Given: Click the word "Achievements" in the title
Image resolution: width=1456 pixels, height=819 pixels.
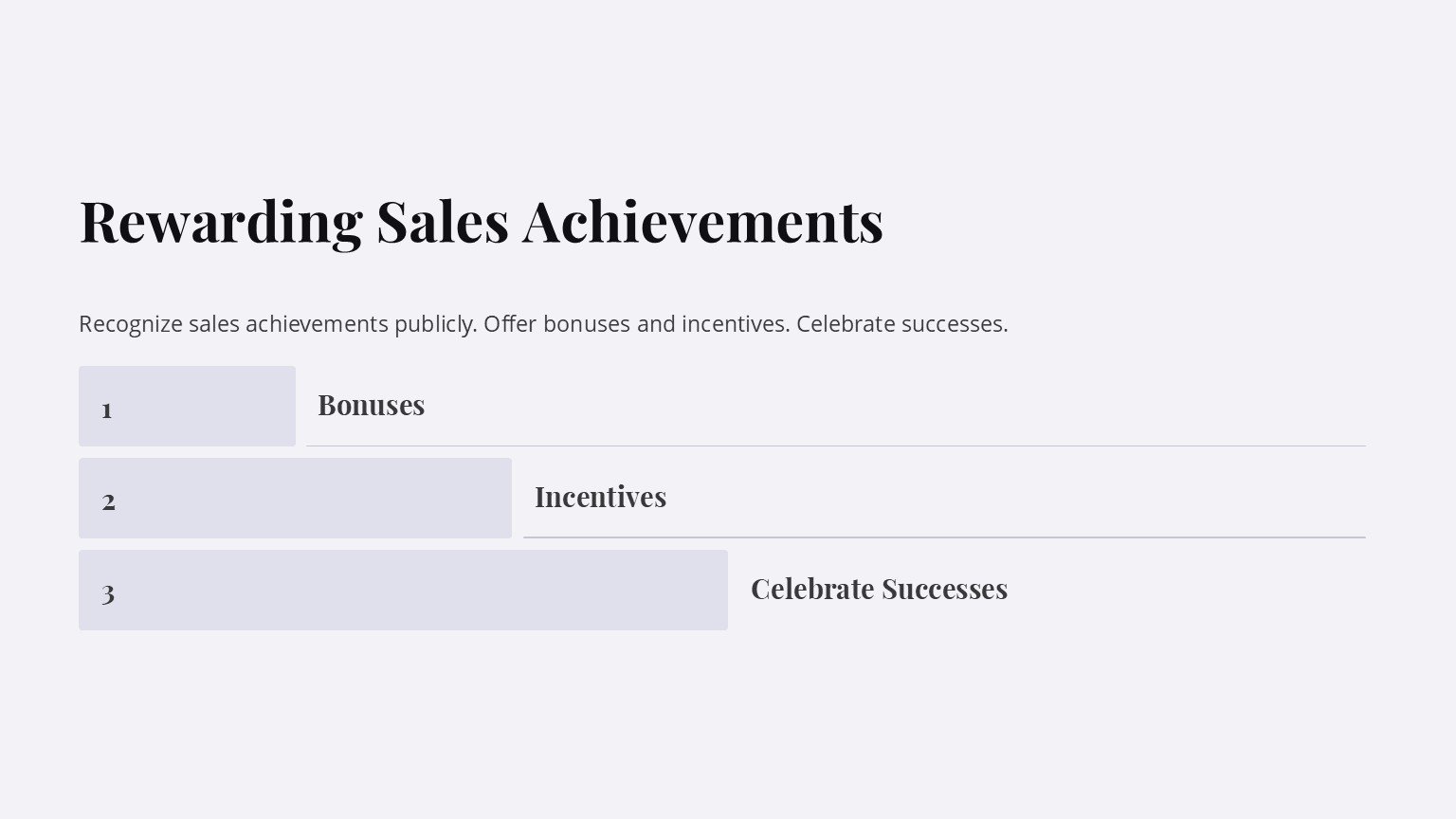Looking at the screenshot, I should tap(702, 222).
